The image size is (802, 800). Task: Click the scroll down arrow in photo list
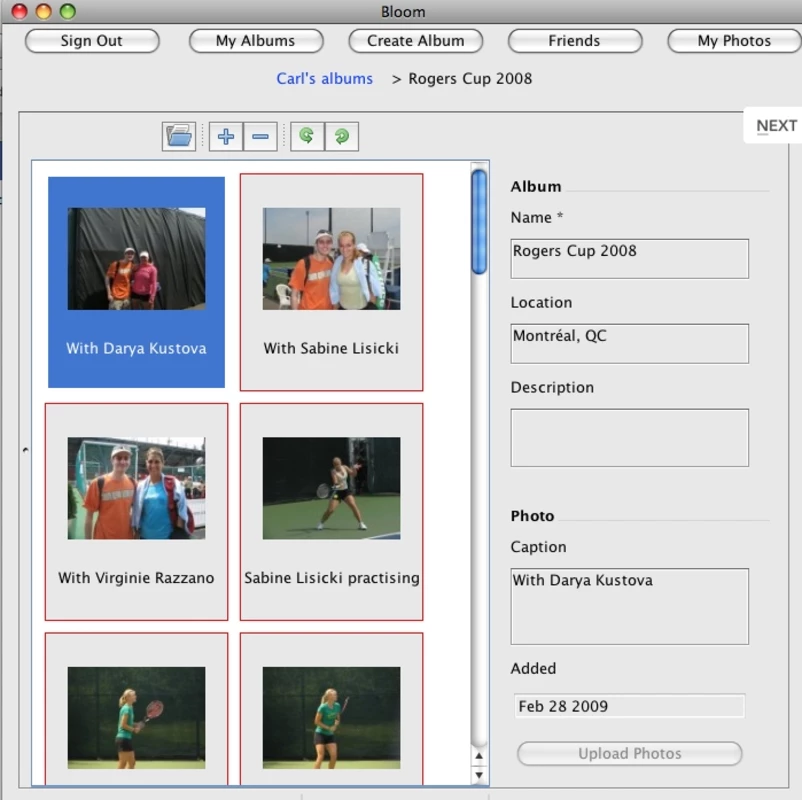click(x=479, y=775)
